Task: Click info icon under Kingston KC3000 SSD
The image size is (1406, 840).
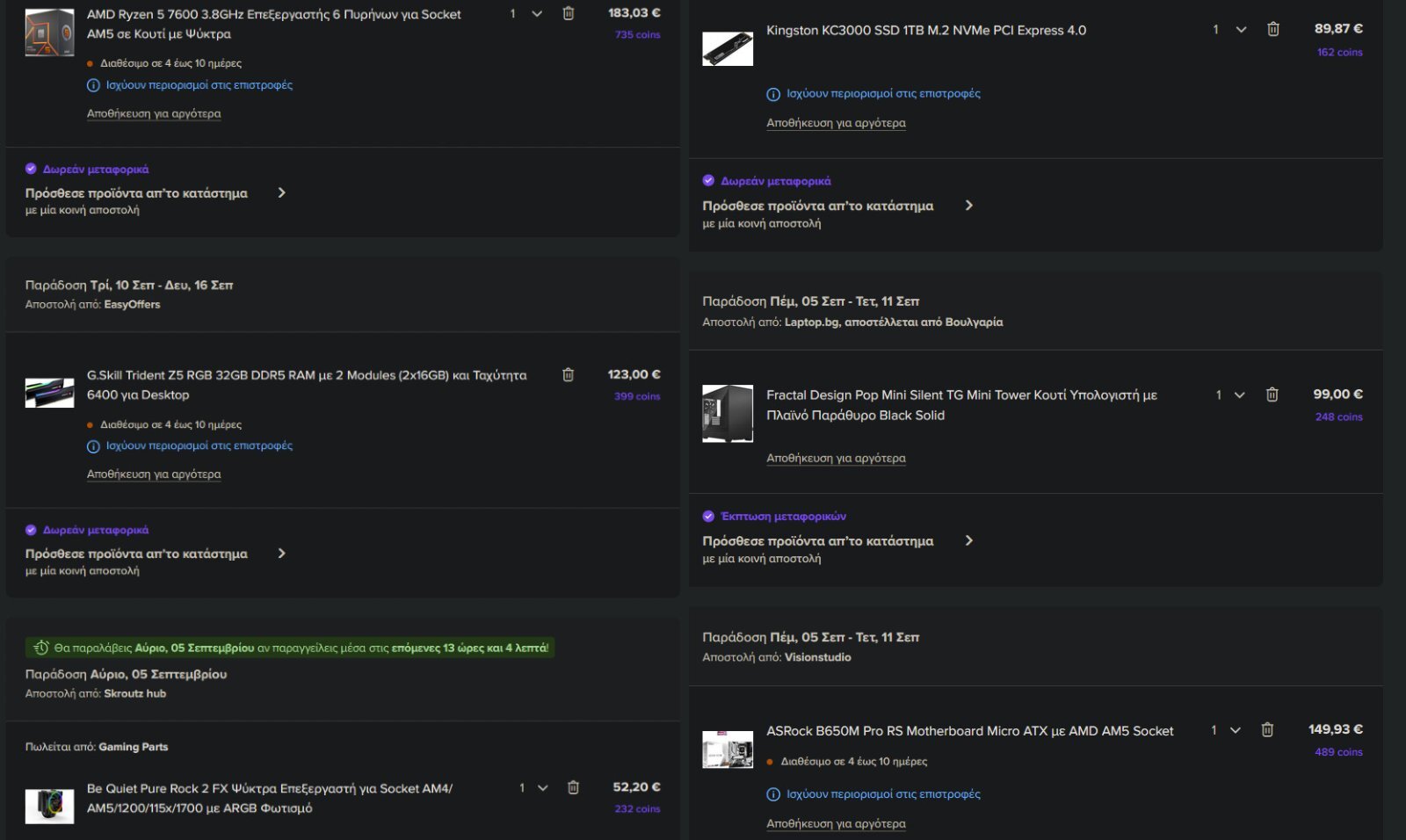Action: click(x=773, y=94)
